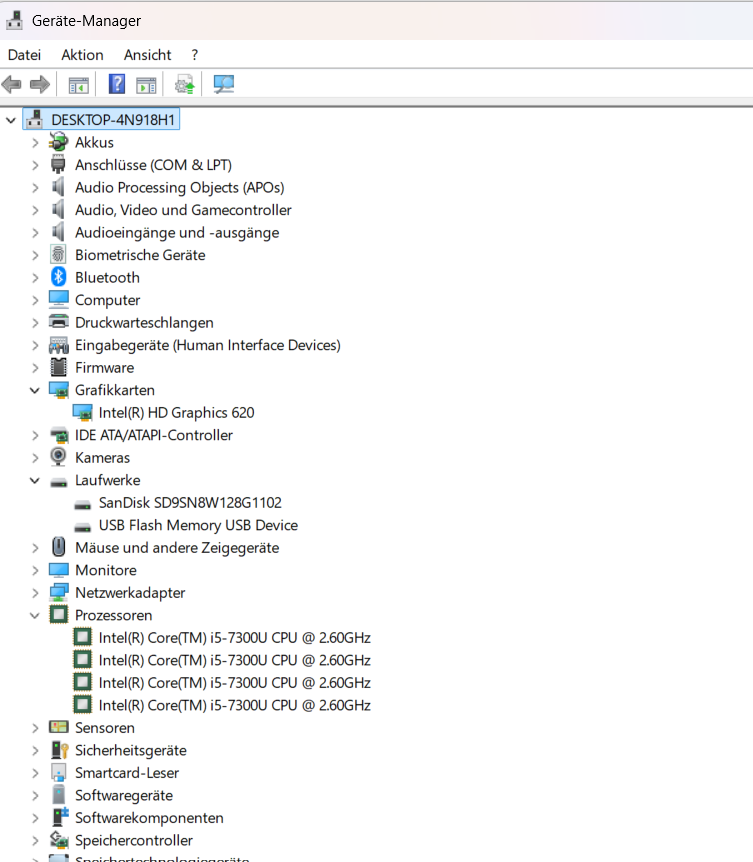Screen dimensions: 753x862
Task: Click the Eingabegeräte HID icon
Action: pyautogui.click(x=58, y=345)
